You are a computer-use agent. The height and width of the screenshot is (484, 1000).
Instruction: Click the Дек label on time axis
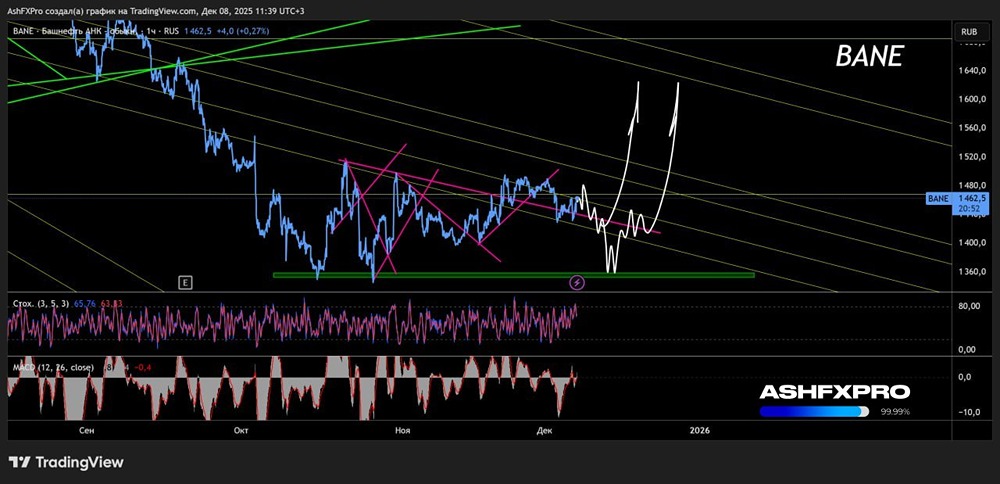coord(544,430)
